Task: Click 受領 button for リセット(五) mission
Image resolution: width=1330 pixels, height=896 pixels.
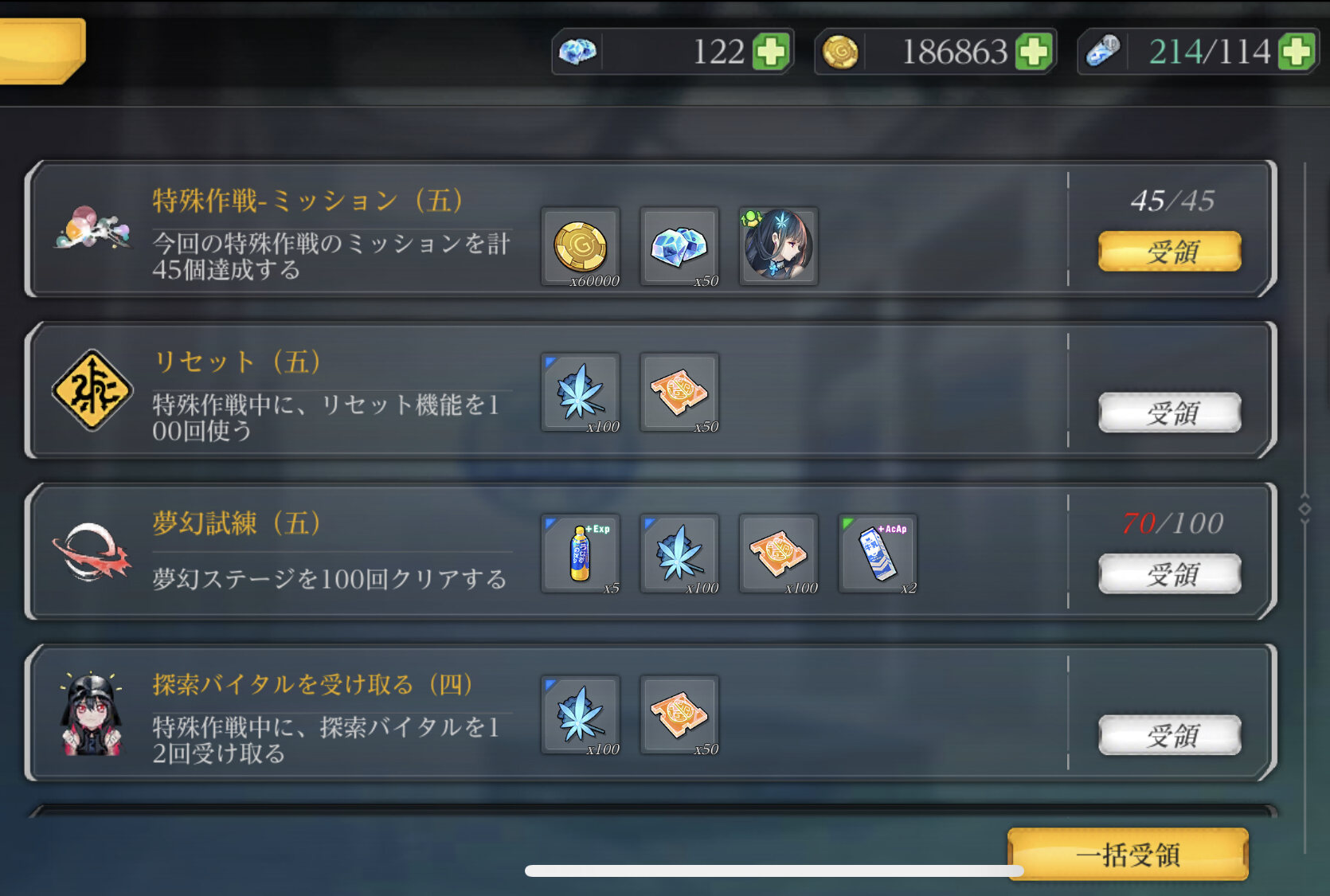Action: pyautogui.click(x=1170, y=413)
